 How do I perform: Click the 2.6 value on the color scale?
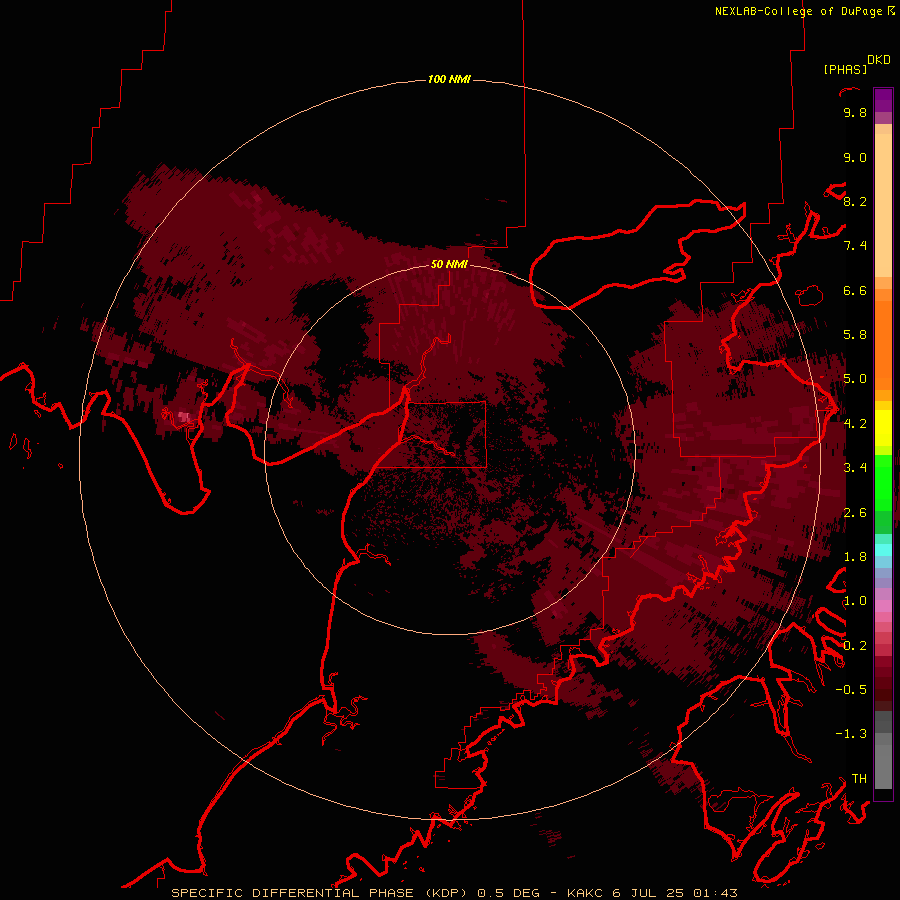click(x=855, y=512)
